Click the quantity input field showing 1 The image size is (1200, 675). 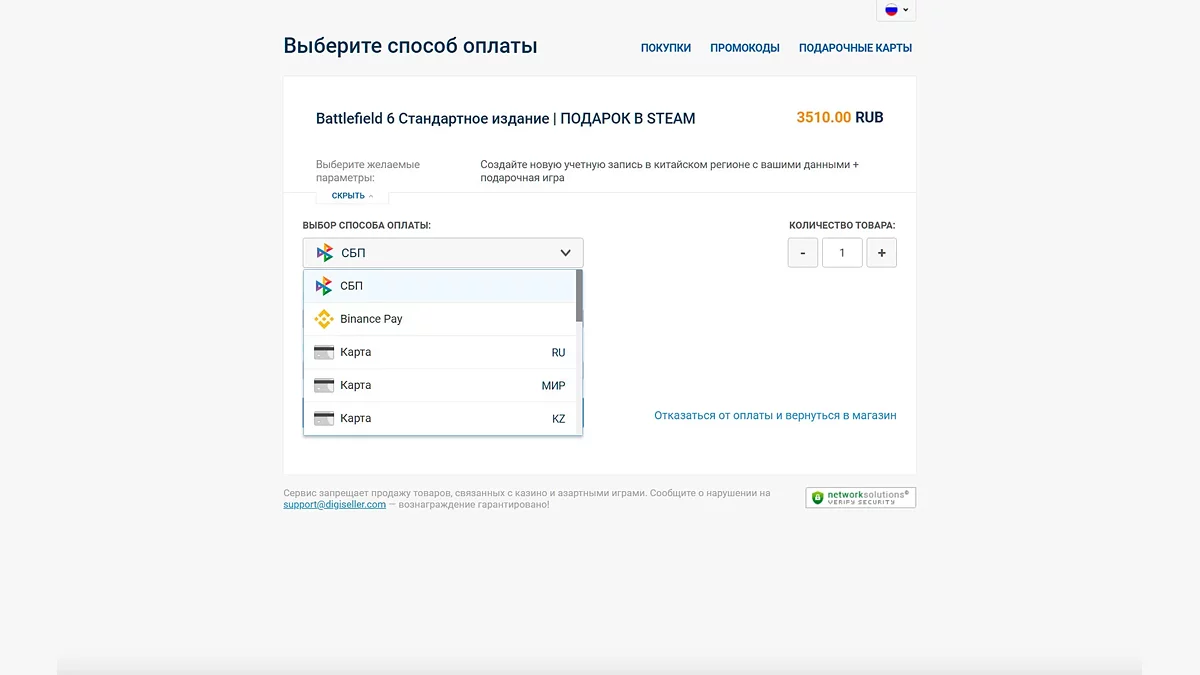click(x=842, y=253)
